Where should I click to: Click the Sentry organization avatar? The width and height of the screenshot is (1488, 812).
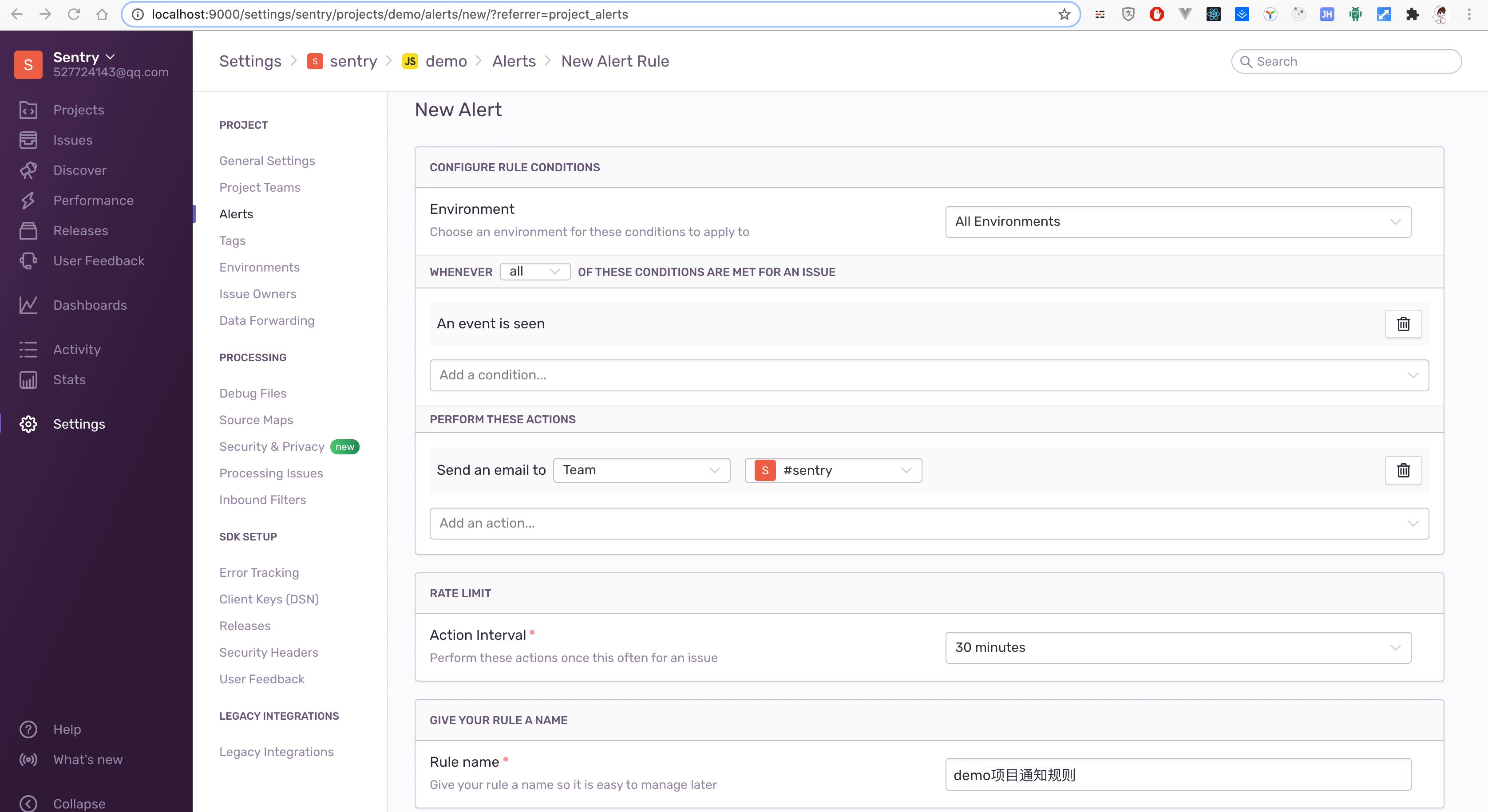click(28, 65)
